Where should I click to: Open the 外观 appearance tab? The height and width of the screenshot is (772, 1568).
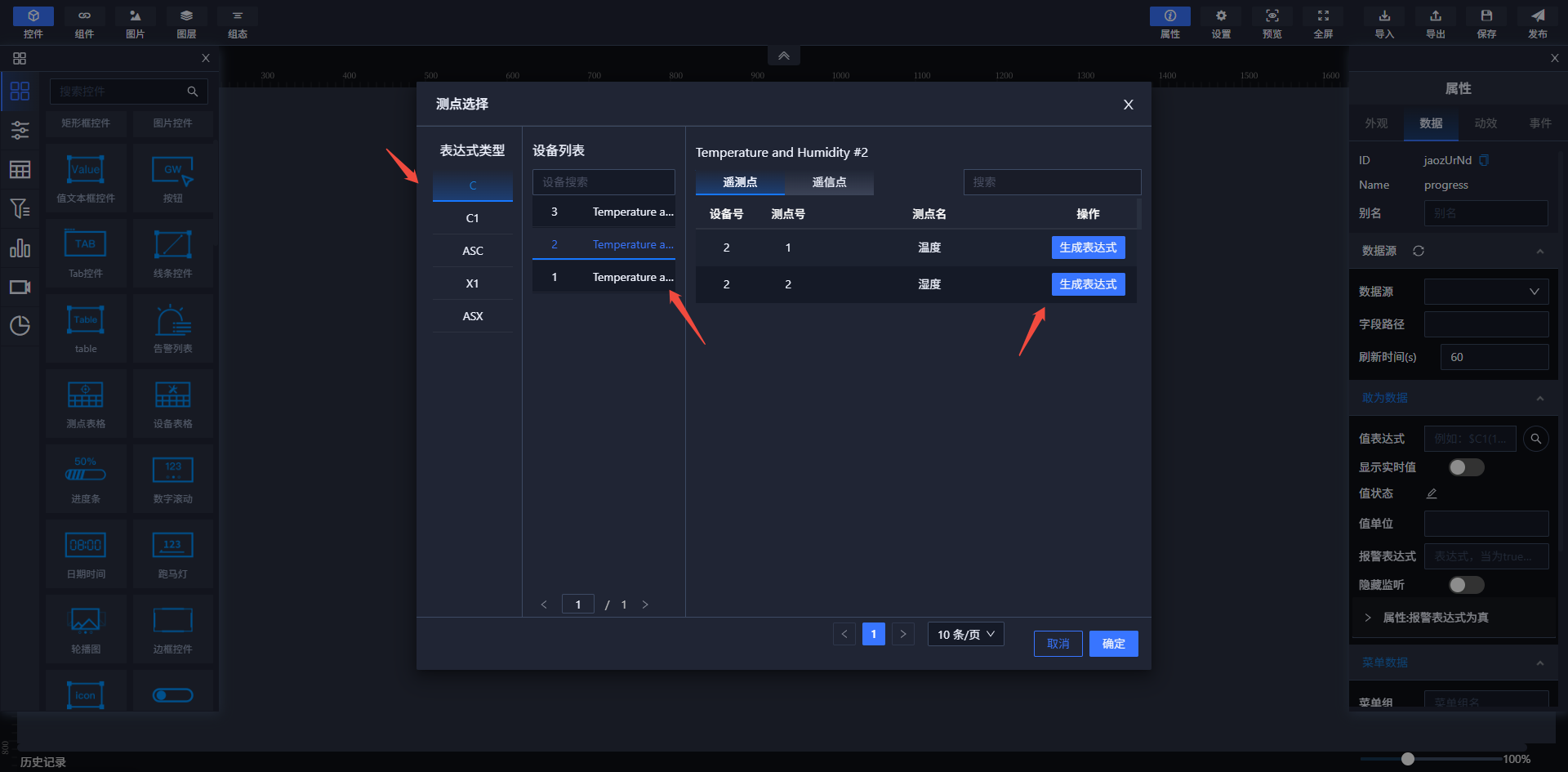pos(1376,123)
